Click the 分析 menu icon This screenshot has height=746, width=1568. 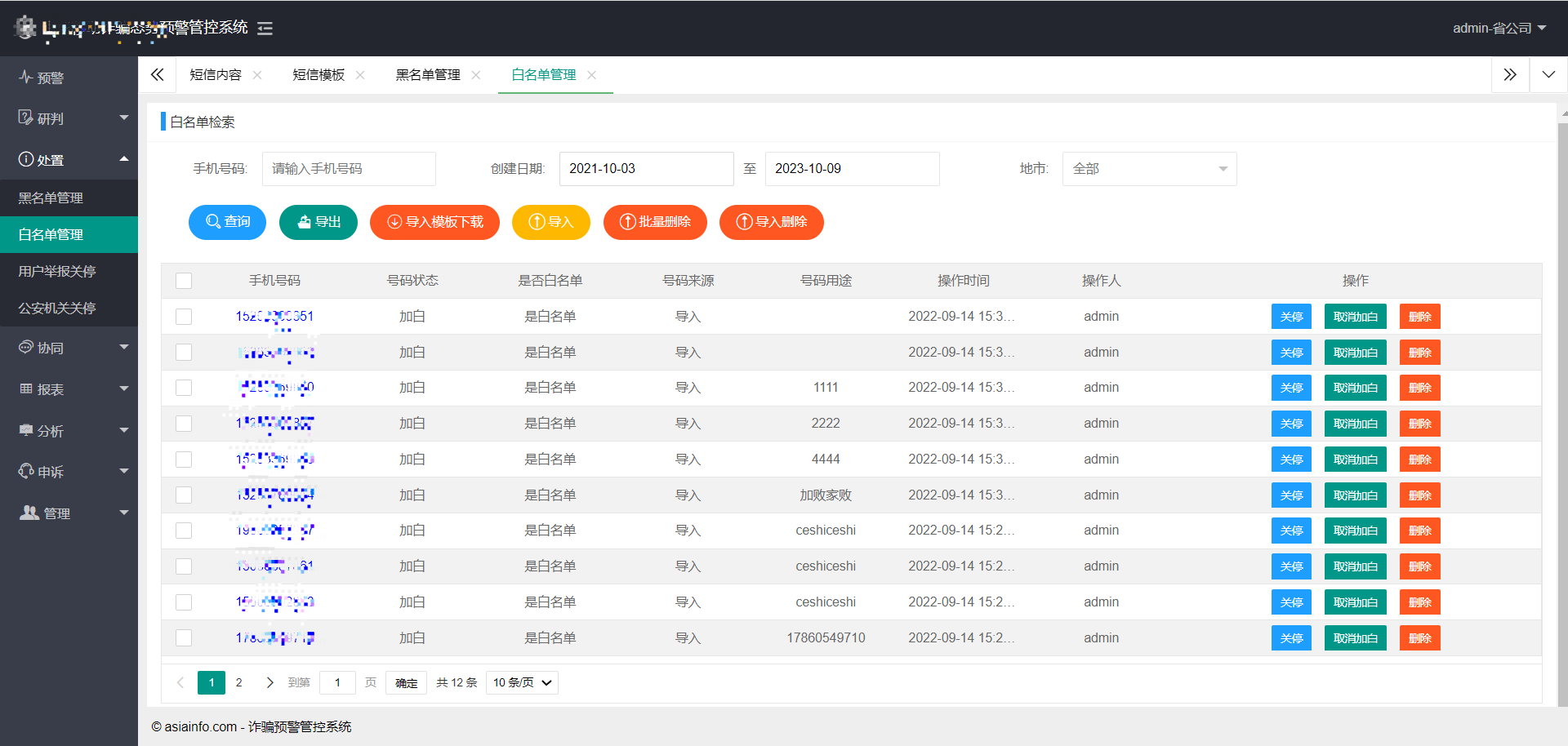[x=26, y=430]
